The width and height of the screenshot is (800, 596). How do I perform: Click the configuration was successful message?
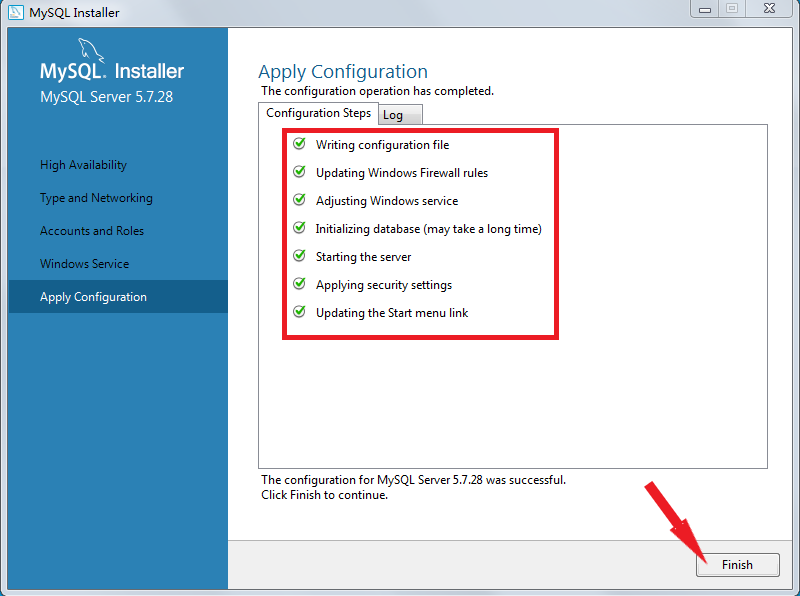click(x=413, y=480)
